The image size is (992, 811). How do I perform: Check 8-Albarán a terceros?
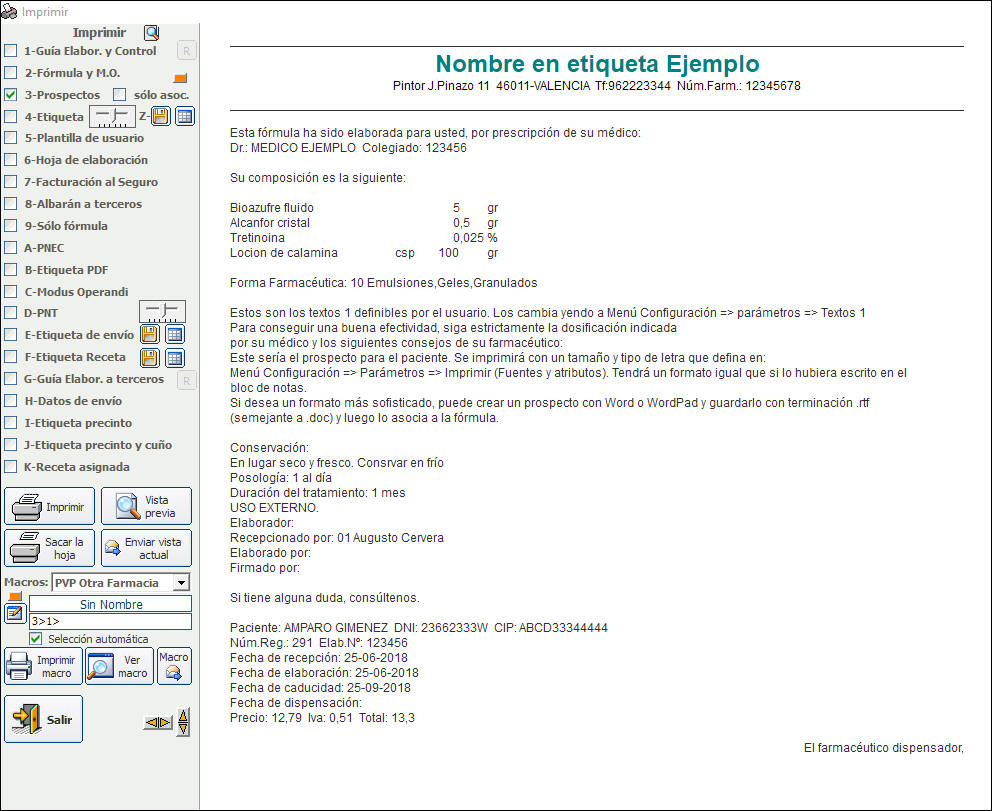[11, 204]
